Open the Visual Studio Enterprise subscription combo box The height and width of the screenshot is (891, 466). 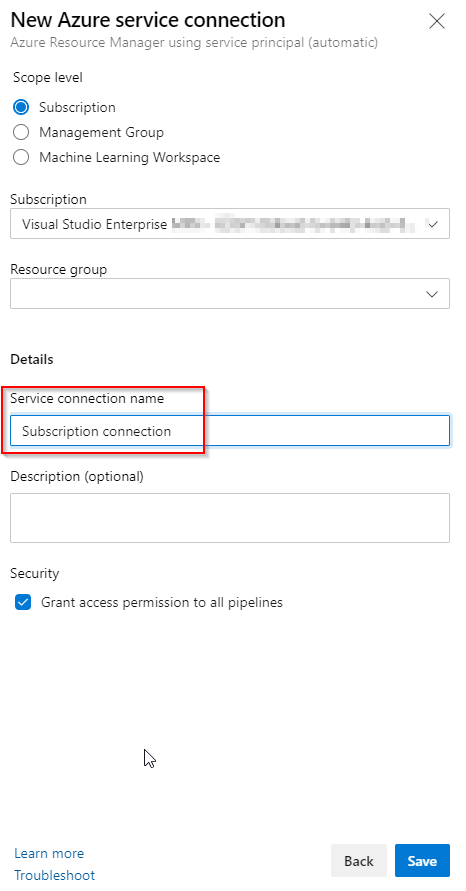tap(230, 223)
